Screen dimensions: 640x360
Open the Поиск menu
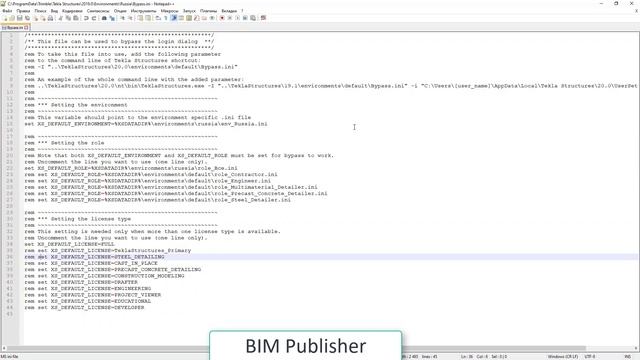point(40,11)
